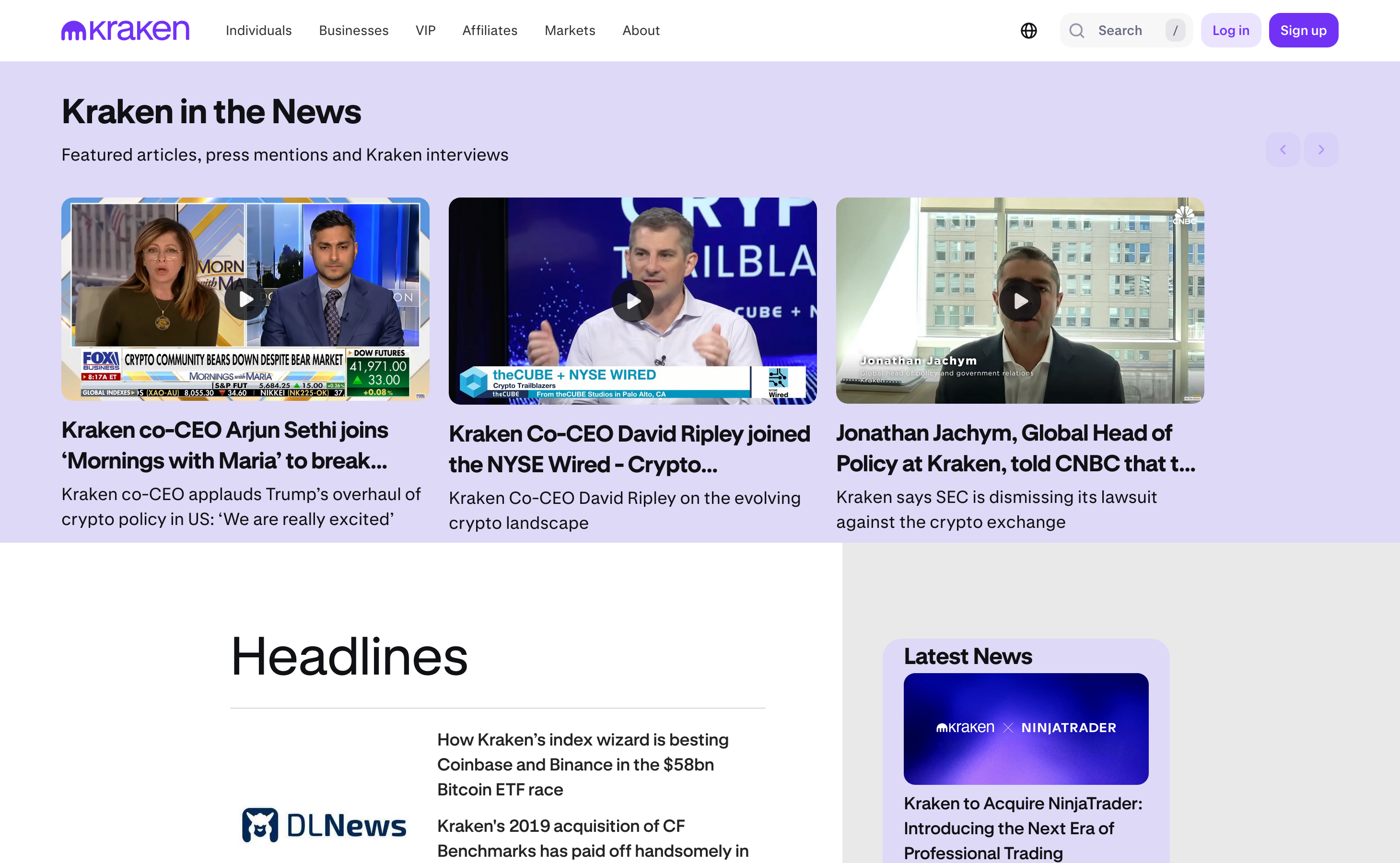Click the 'Kraken in the News' heading

coord(211,111)
